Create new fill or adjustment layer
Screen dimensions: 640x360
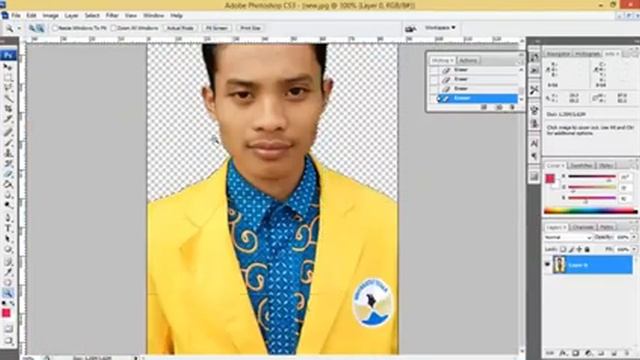pyautogui.click(x=589, y=353)
